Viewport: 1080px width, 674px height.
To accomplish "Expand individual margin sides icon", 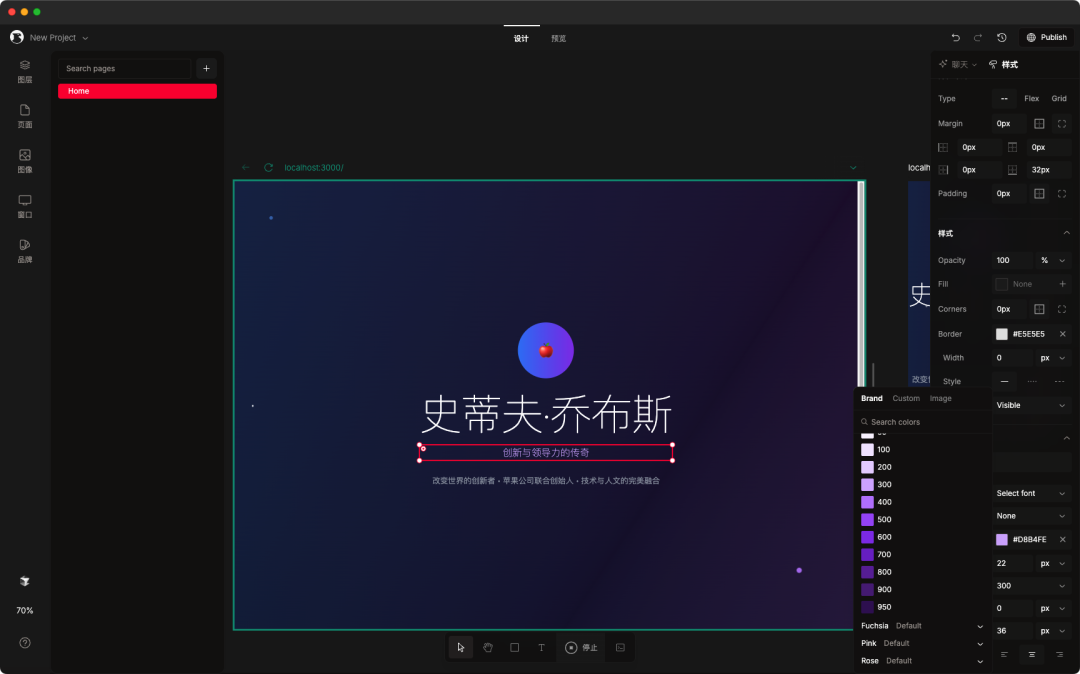I will (x=1062, y=124).
